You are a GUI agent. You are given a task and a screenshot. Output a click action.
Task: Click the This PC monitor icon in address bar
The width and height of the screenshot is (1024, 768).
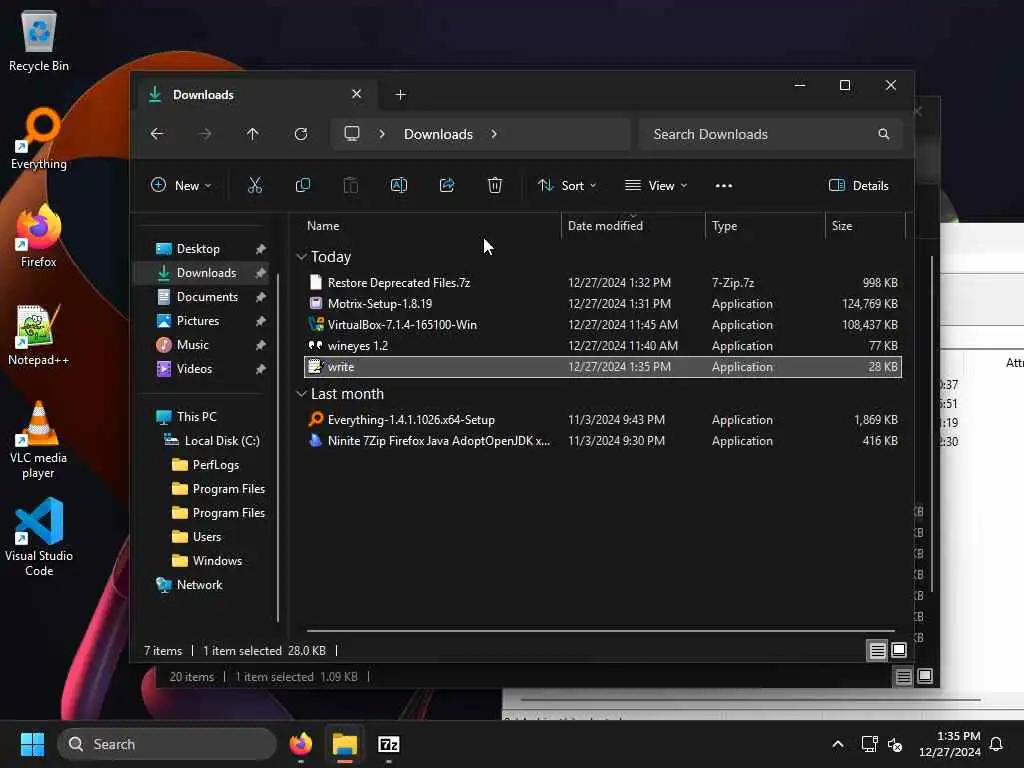[352, 134]
